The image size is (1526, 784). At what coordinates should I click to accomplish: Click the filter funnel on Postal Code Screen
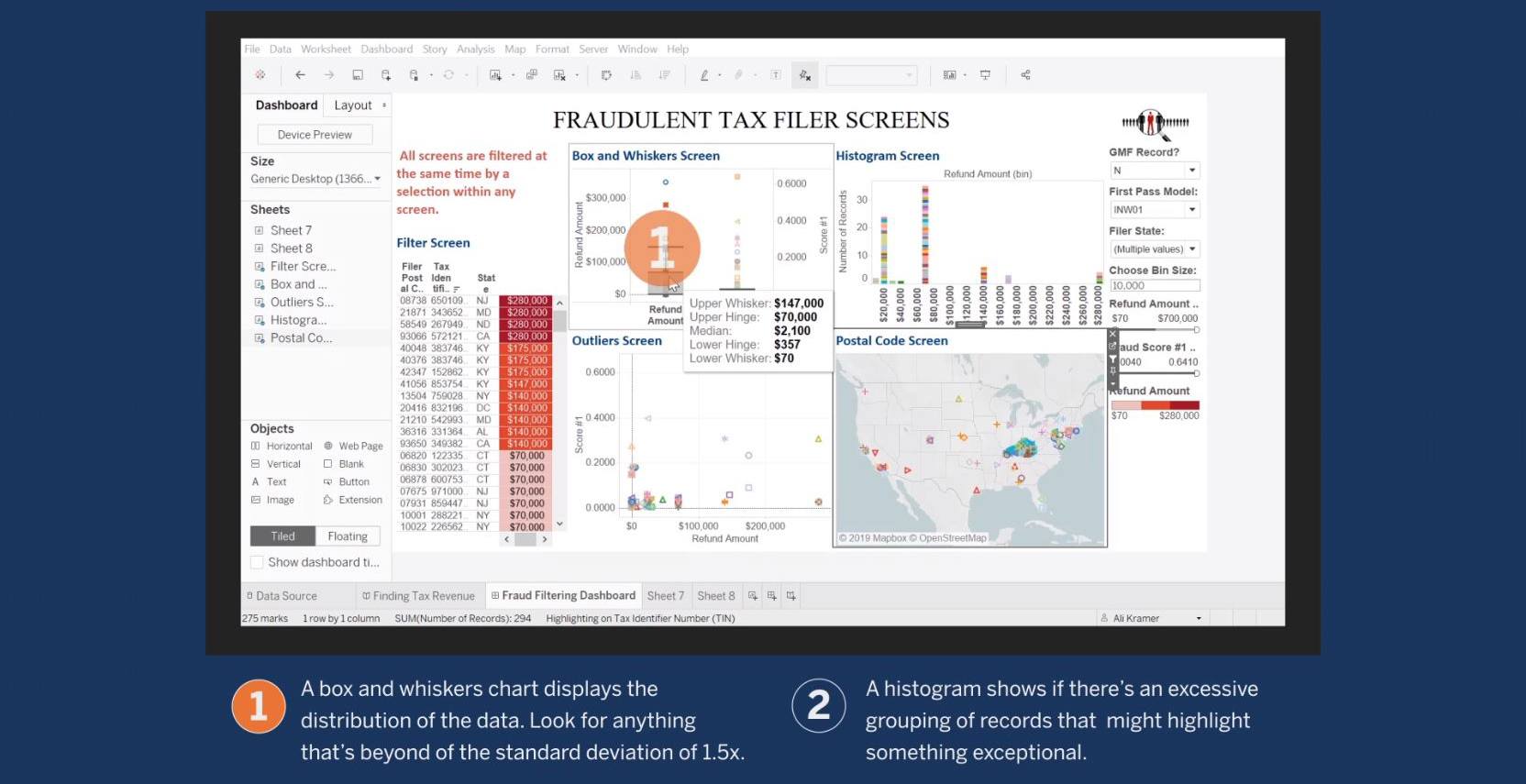click(x=1112, y=359)
